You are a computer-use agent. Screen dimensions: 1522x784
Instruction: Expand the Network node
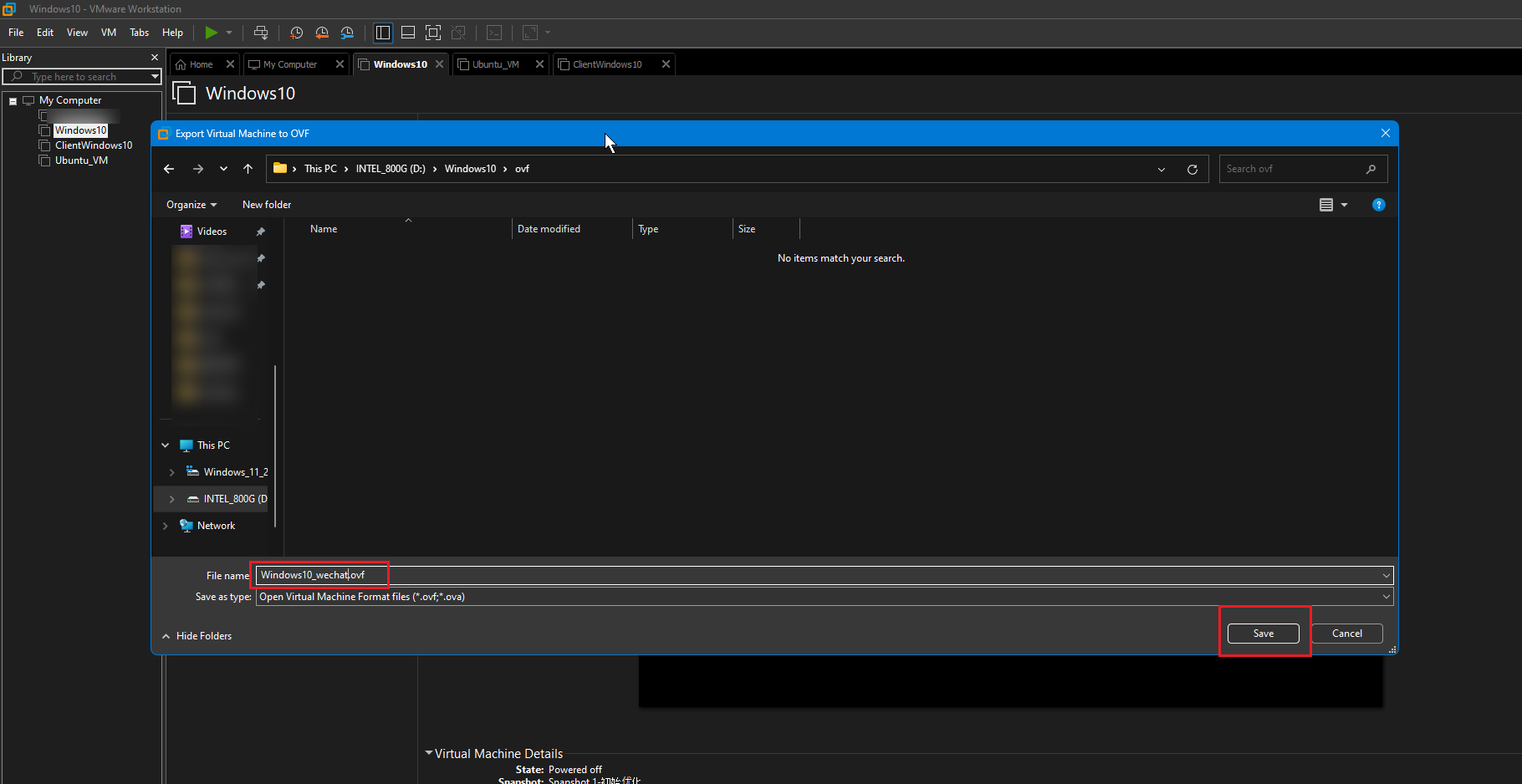click(166, 526)
